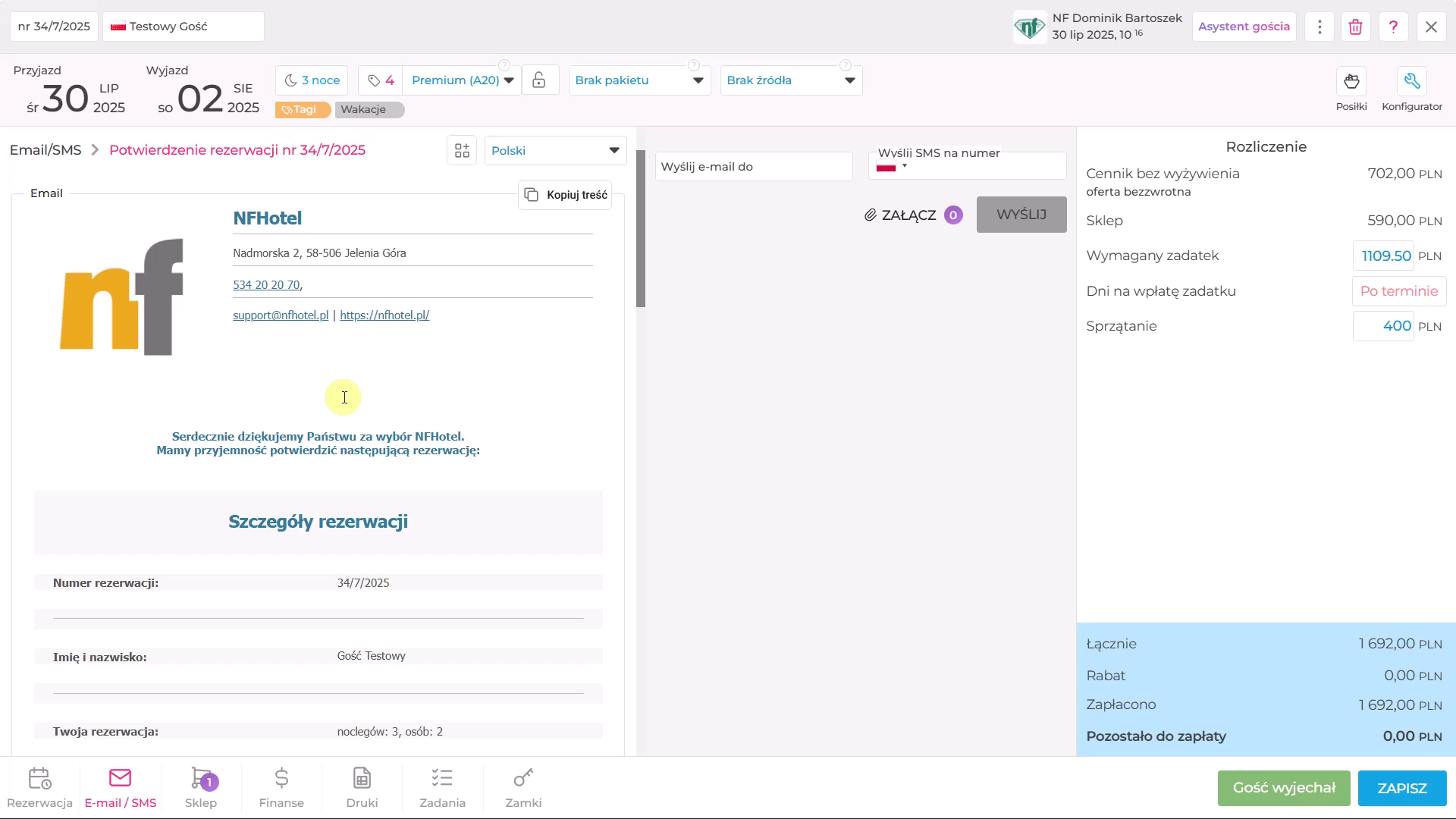The width and height of the screenshot is (1456, 819).
Task: Open the Zadania tab
Action: [442, 788]
